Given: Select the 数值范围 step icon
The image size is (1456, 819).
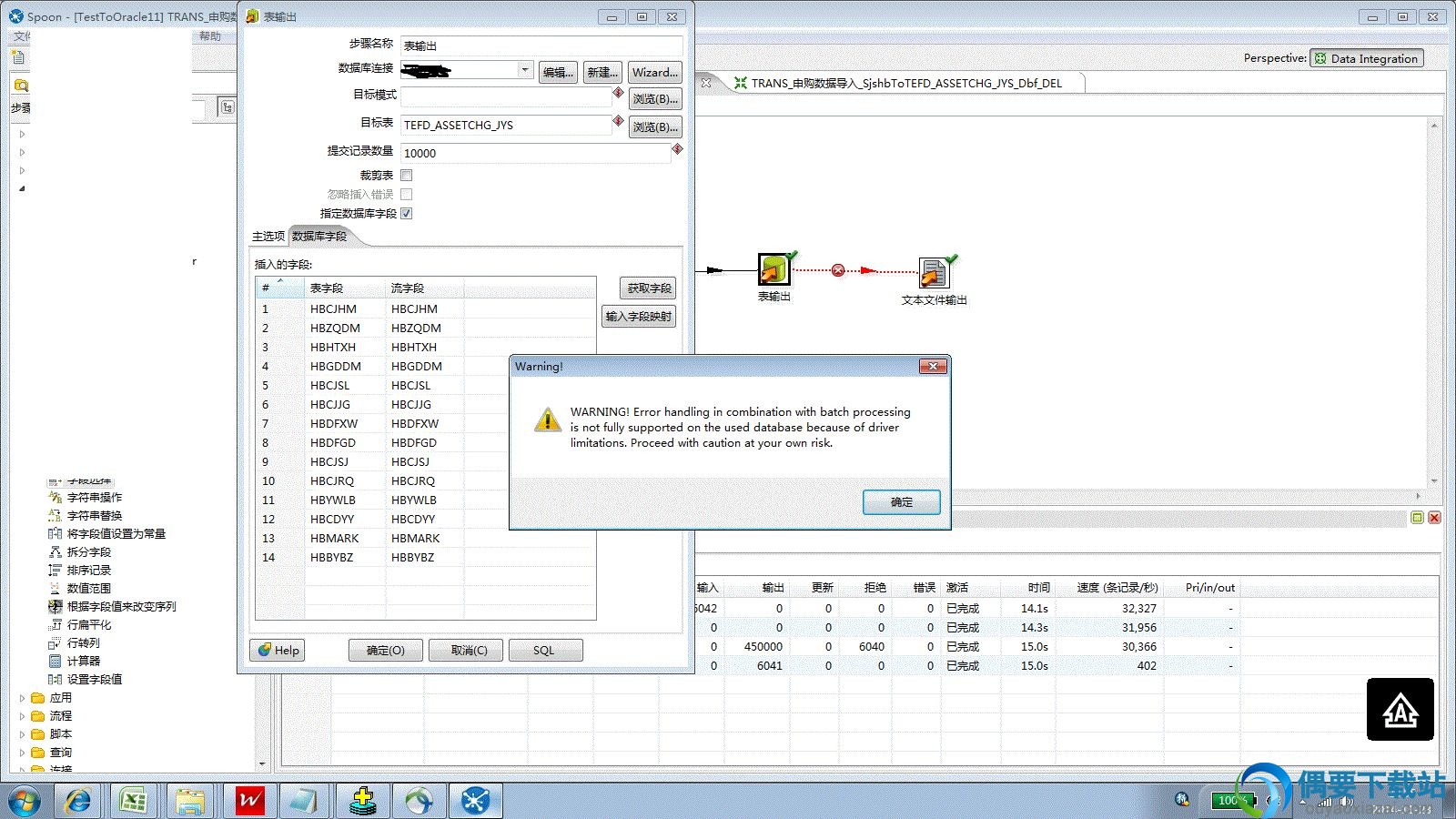Looking at the screenshot, I should [55, 588].
